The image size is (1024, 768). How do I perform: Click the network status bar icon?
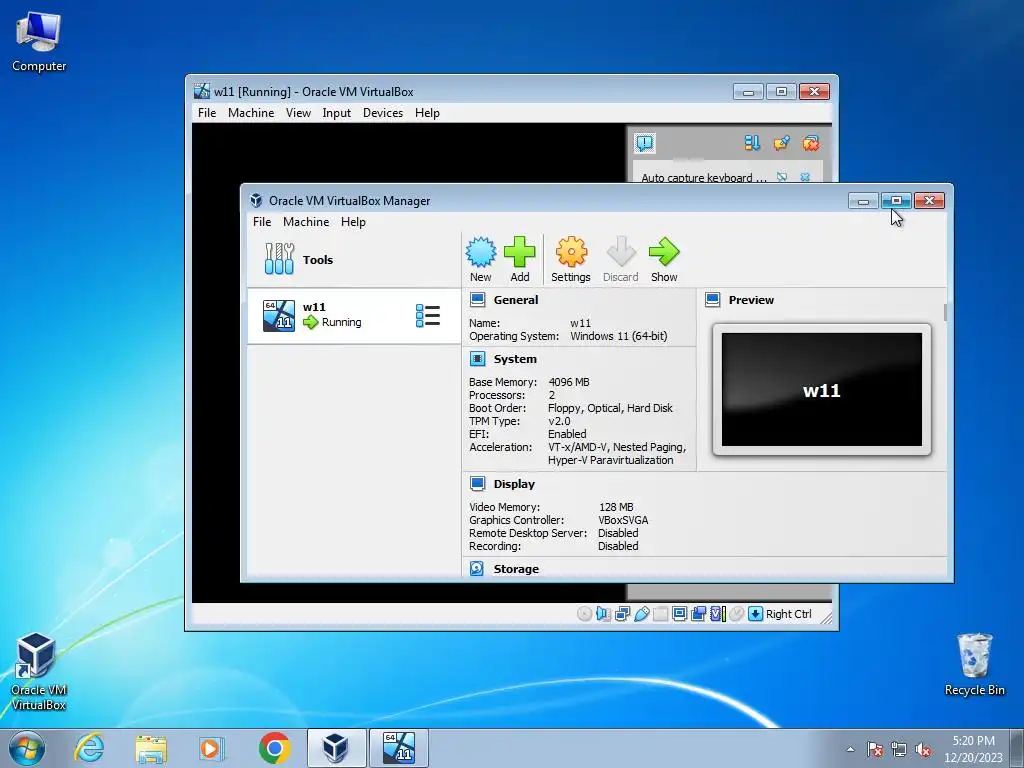click(x=622, y=614)
